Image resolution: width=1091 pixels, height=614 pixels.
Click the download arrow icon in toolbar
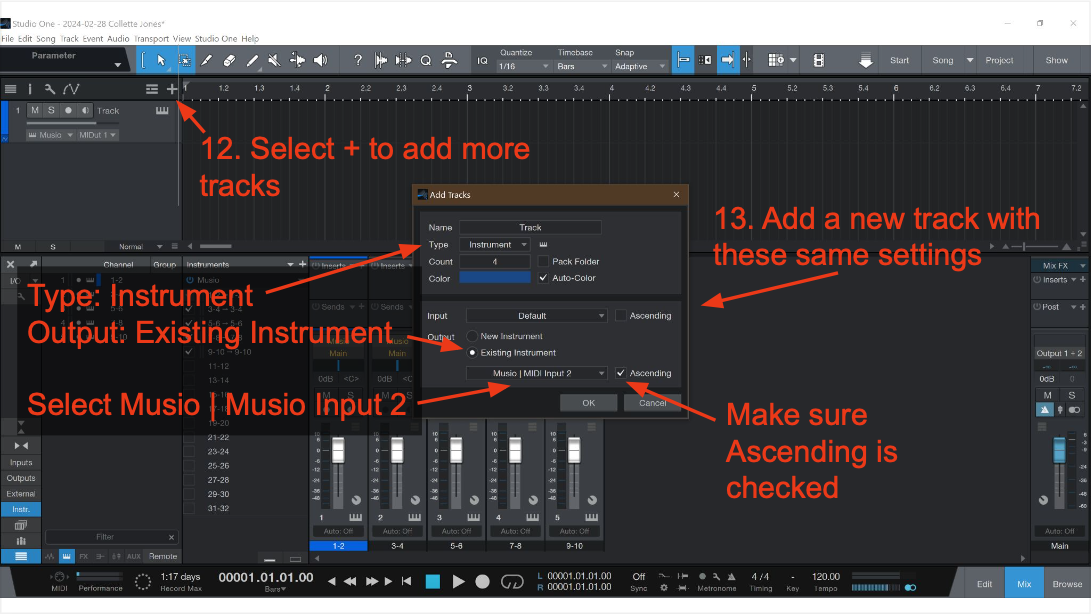click(x=865, y=61)
